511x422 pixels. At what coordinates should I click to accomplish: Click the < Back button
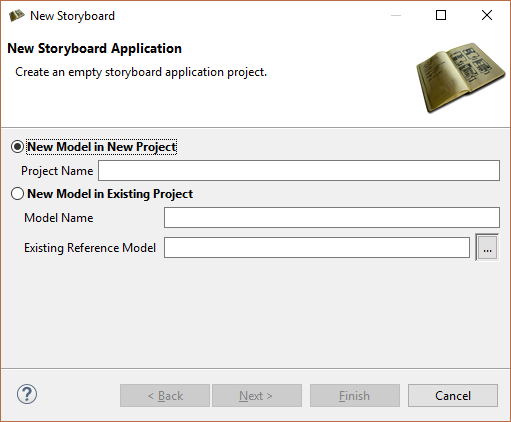(165, 396)
